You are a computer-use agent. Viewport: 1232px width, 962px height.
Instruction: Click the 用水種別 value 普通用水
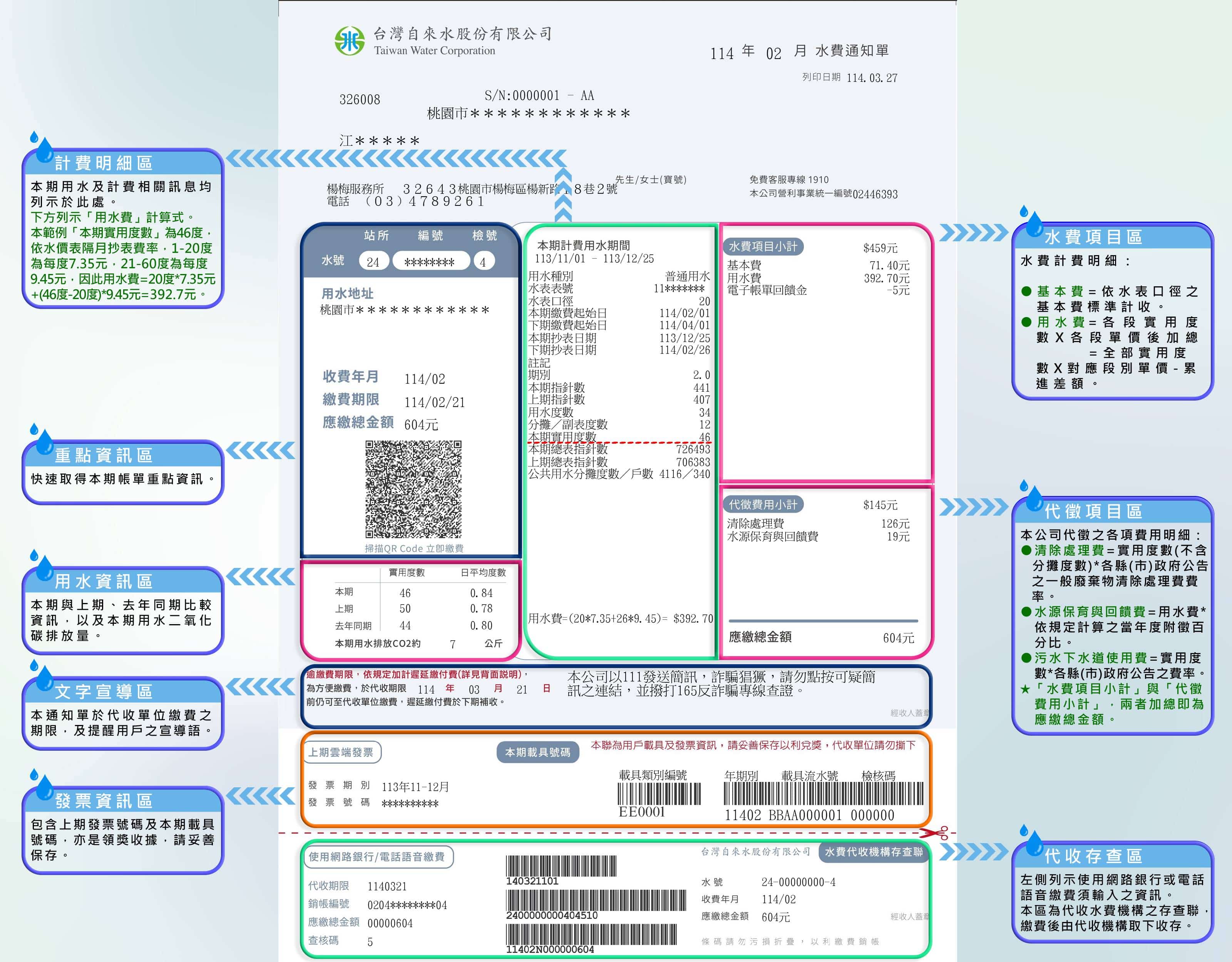click(x=687, y=276)
